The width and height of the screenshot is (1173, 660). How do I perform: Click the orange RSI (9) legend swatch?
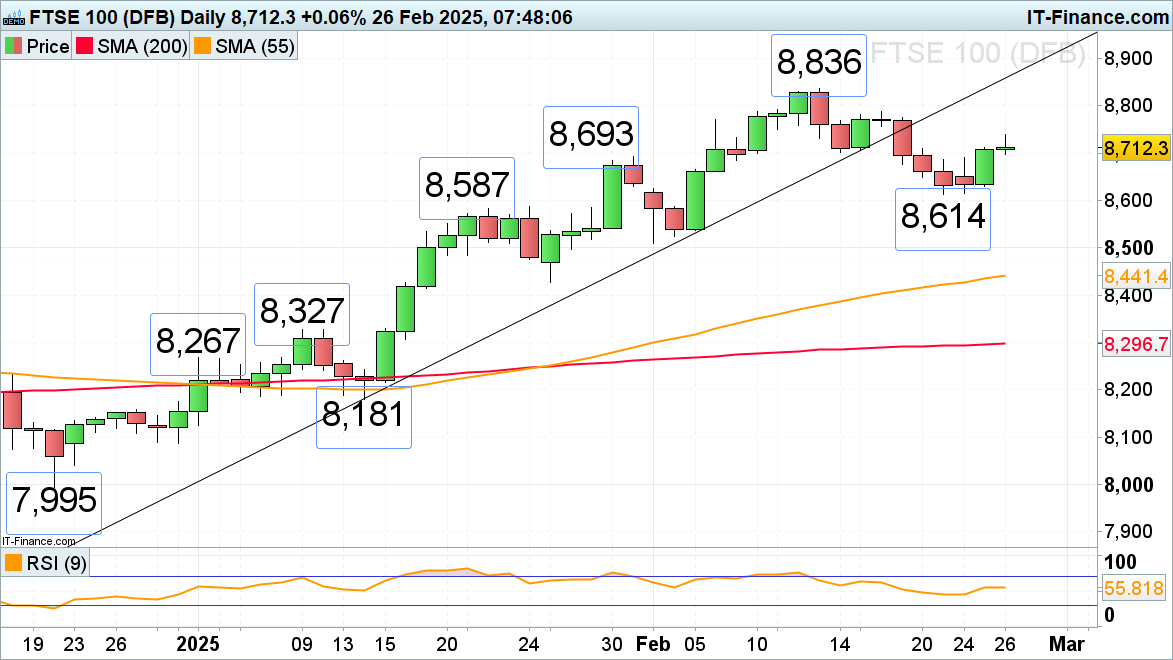click(x=13, y=564)
